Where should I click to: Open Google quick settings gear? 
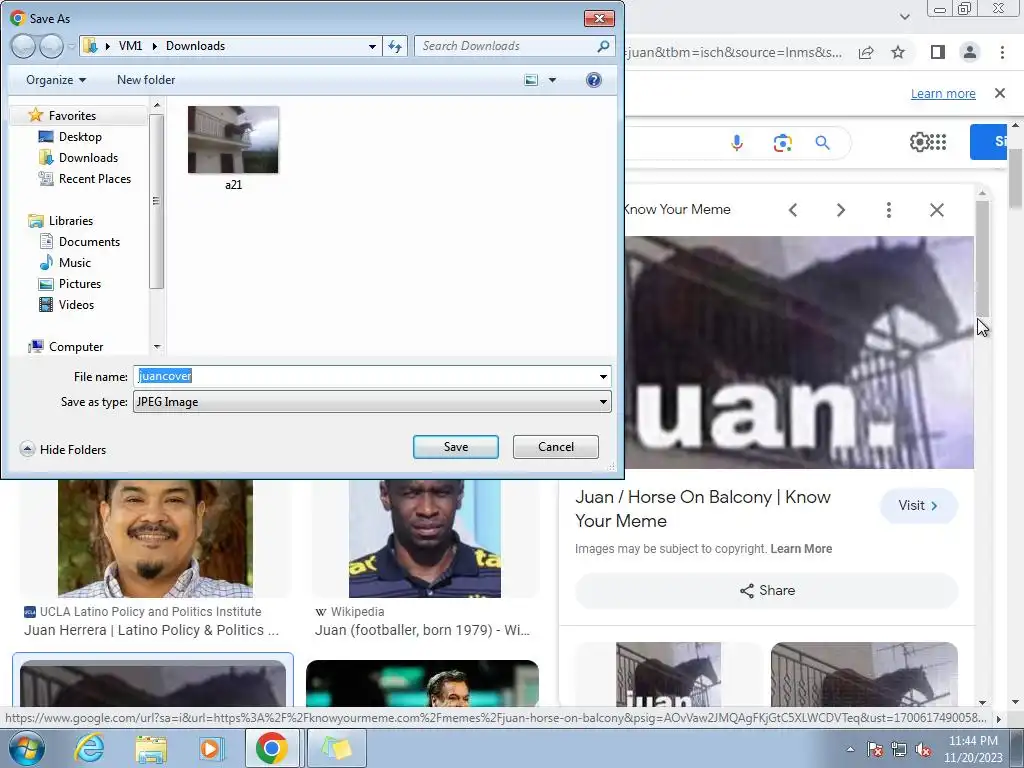[920, 142]
